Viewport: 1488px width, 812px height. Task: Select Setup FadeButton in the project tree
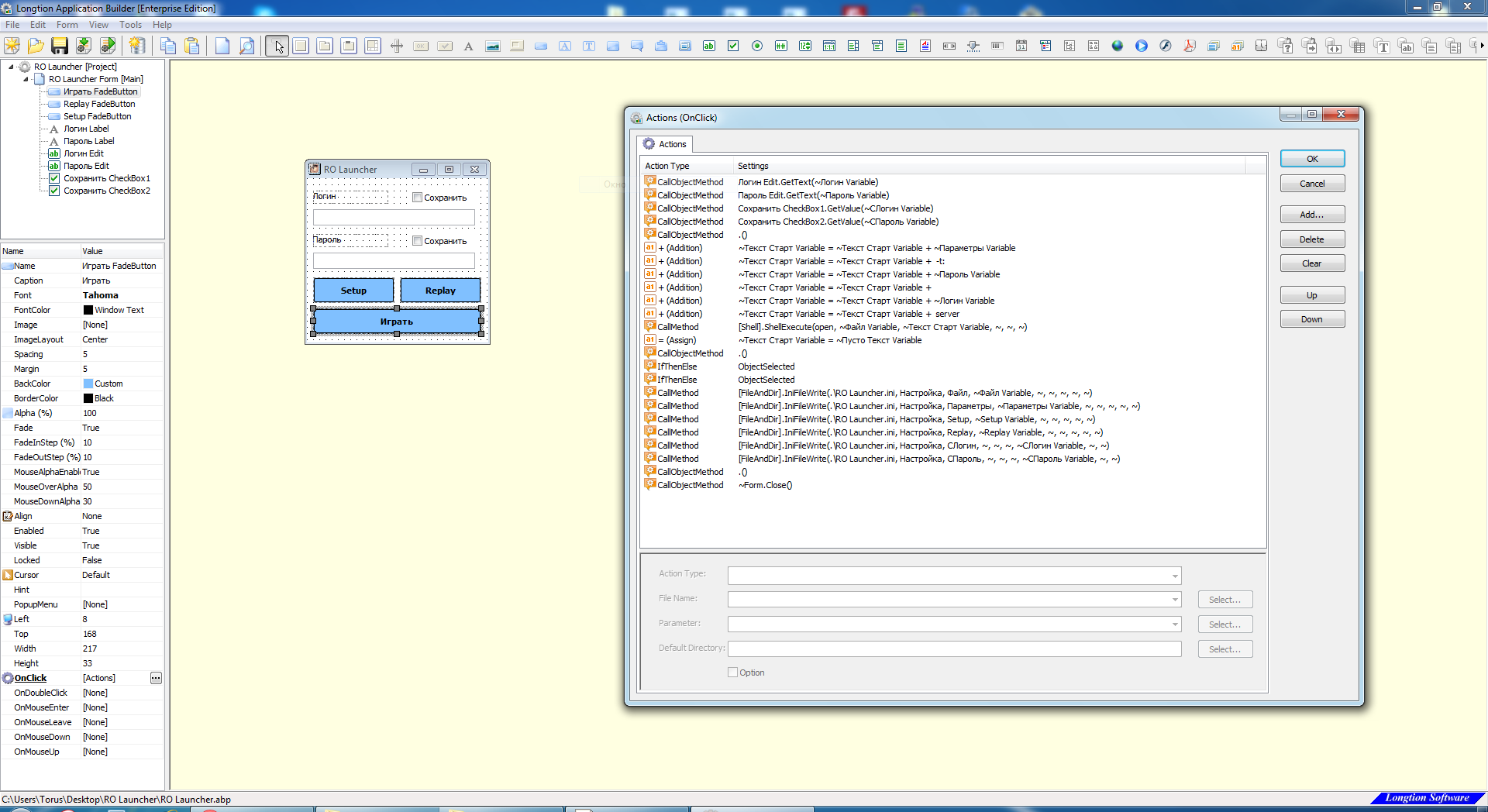click(x=98, y=116)
